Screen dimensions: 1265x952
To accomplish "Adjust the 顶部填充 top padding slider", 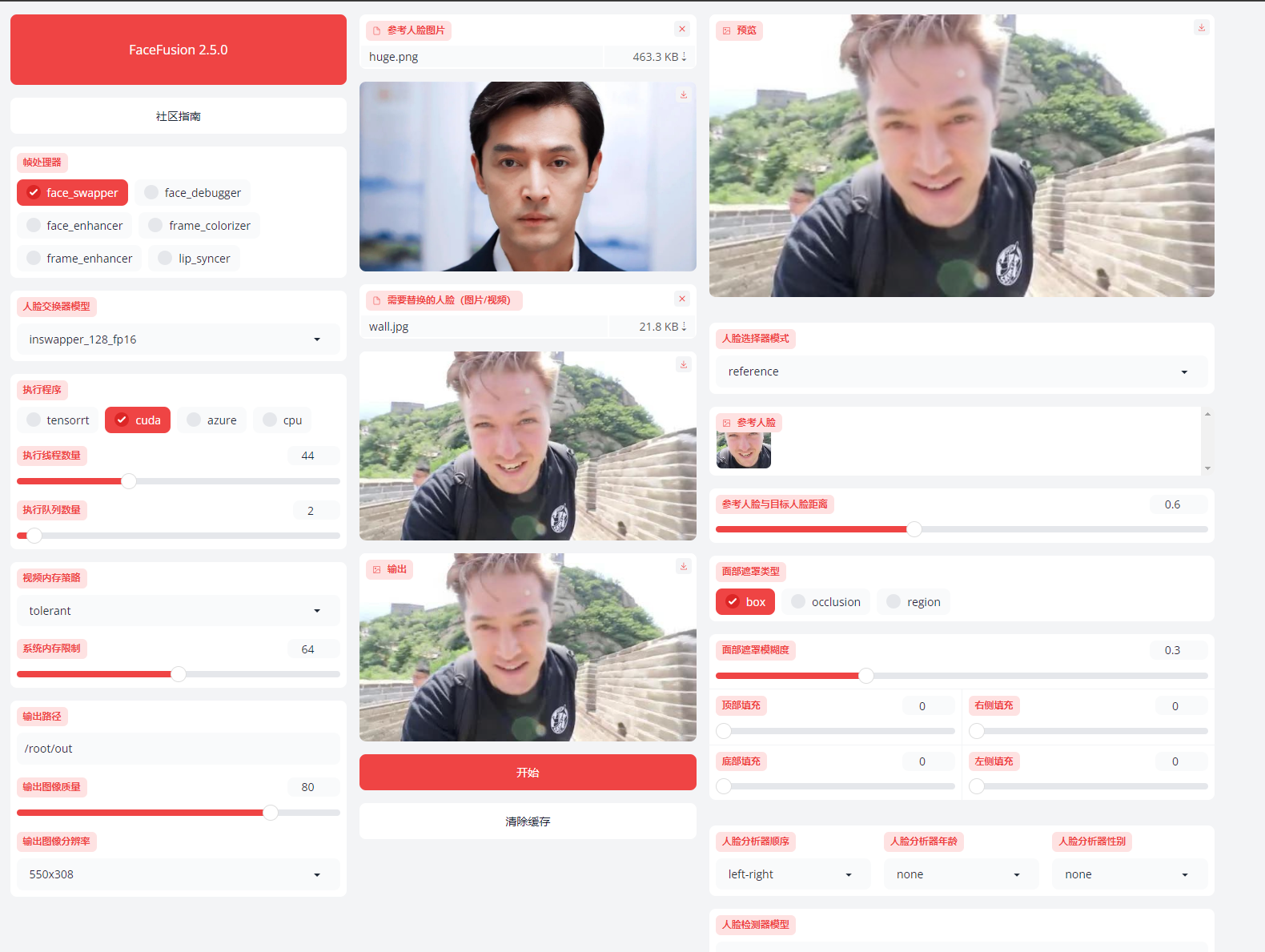I will tap(835, 731).
